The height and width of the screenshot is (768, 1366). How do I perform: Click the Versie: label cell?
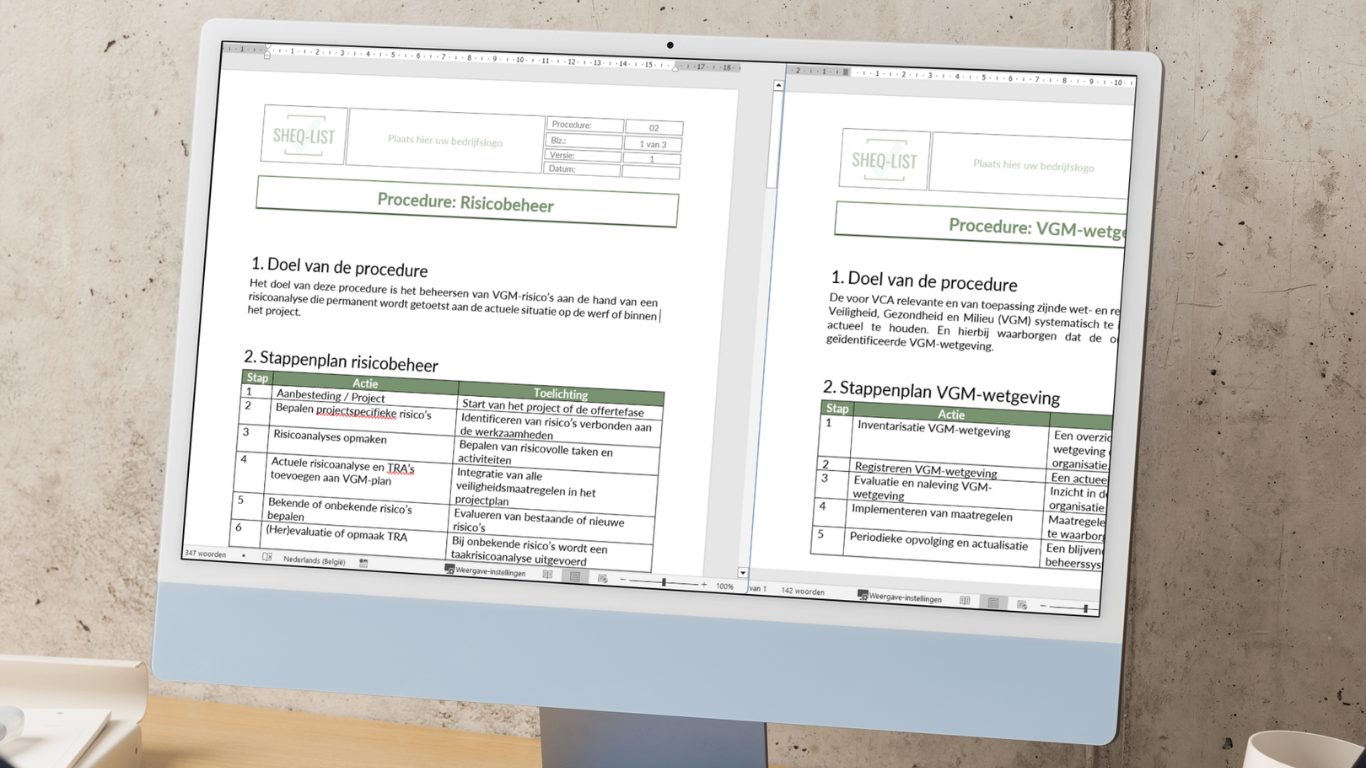pos(584,155)
